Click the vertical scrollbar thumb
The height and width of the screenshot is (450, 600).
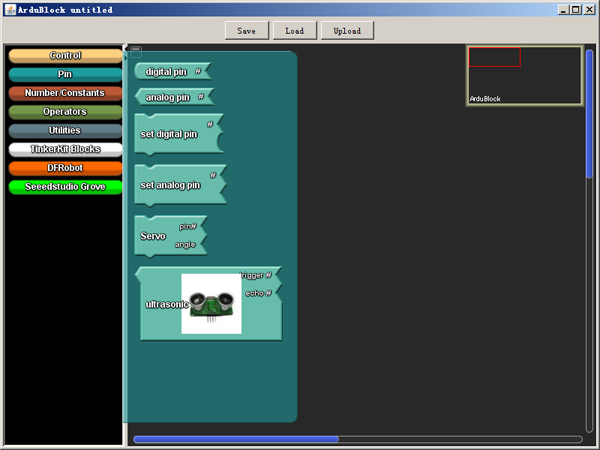590,114
